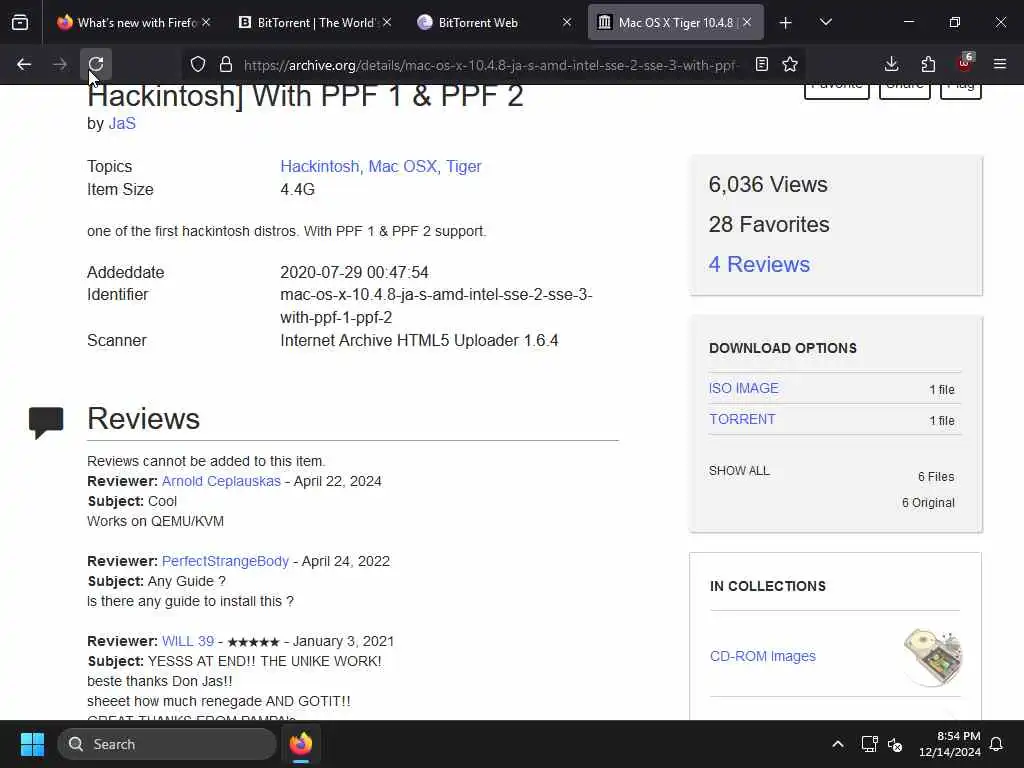Download the ISO IMAGE file
The height and width of the screenshot is (768, 1024).
(x=744, y=389)
